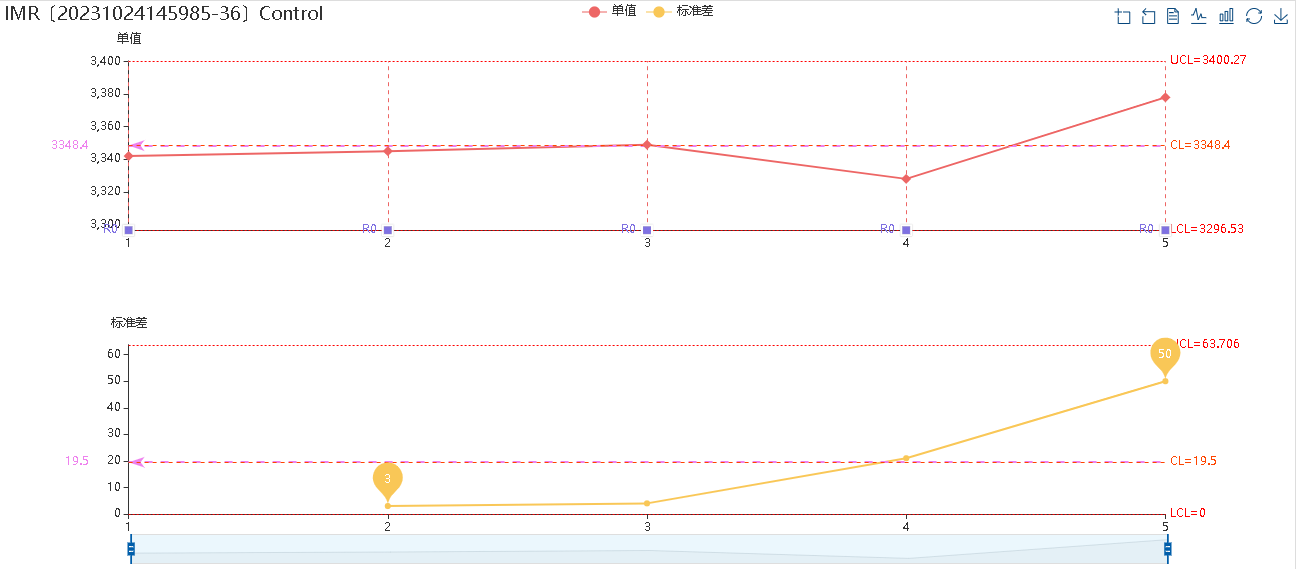Activate the area zoom tool icon
Image resolution: width=1296 pixels, height=569 pixels.
pyautogui.click(x=1123, y=16)
